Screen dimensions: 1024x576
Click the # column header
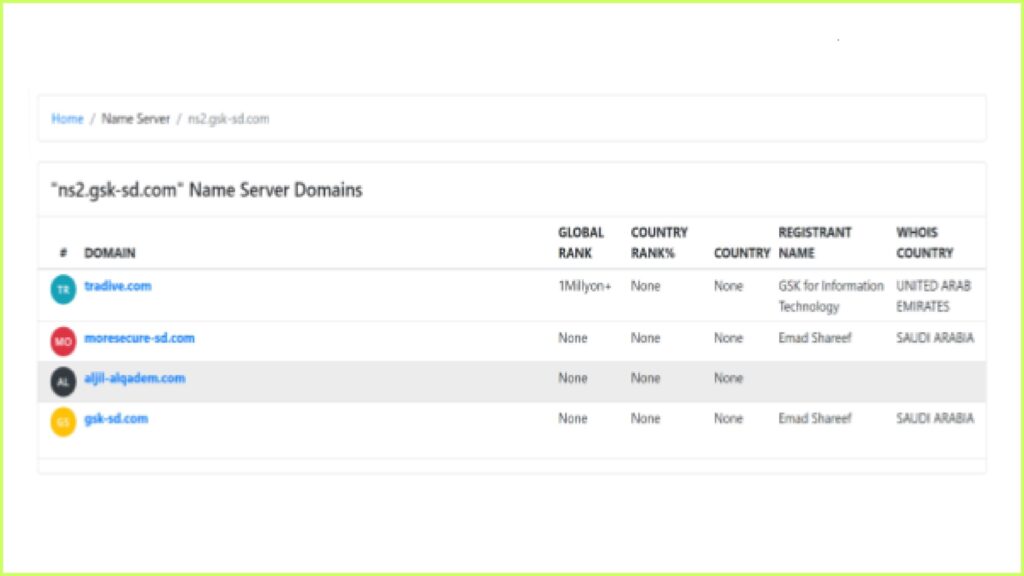click(63, 253)
